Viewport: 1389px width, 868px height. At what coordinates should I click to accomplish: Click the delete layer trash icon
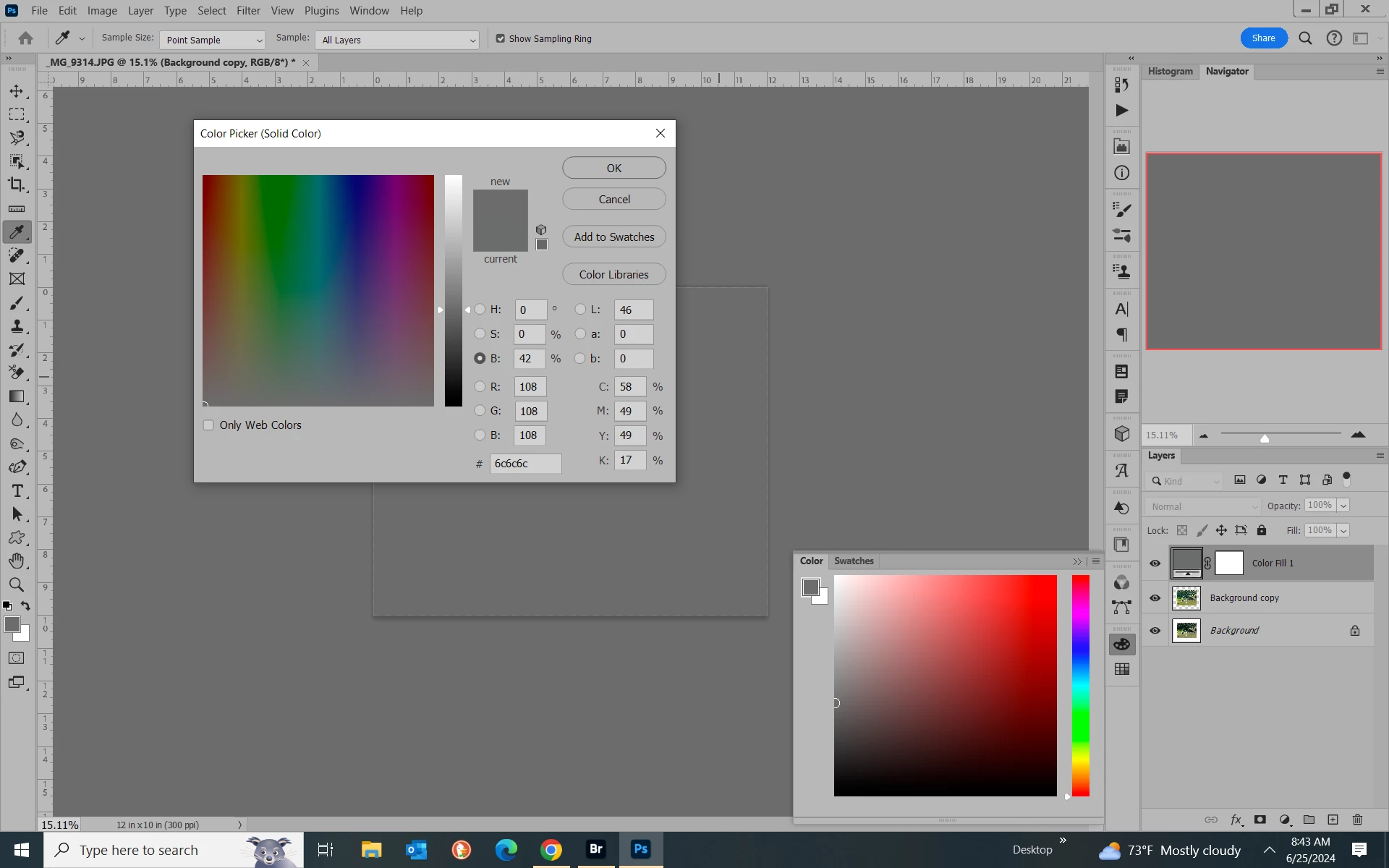(x=1357, y=820)
